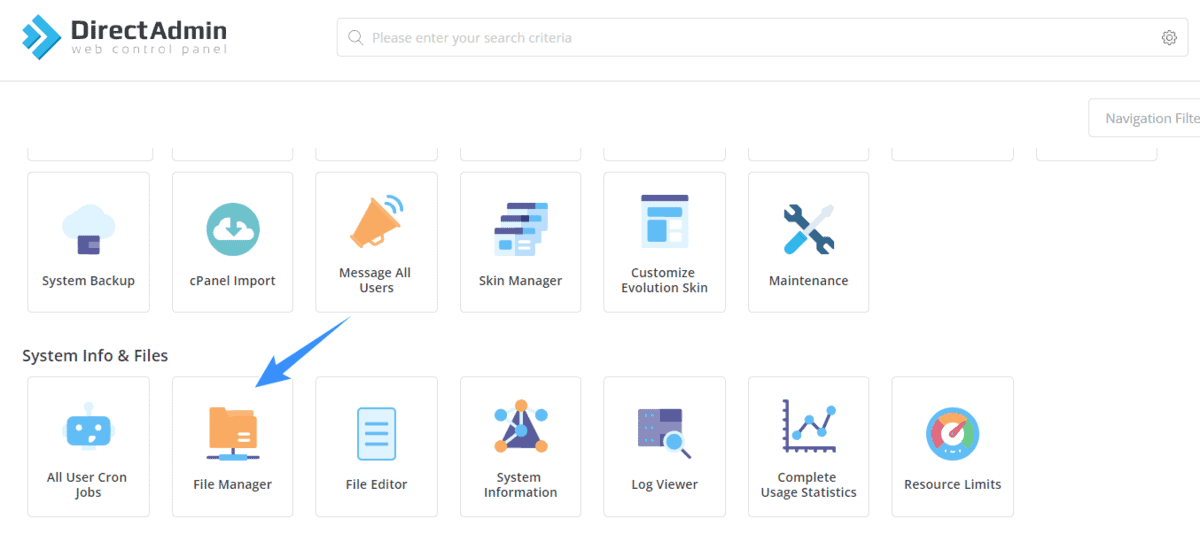Click the Resource Limits label
This screenshot has height=542, width=1200.
pyautogui.click(x=952, y=485)
